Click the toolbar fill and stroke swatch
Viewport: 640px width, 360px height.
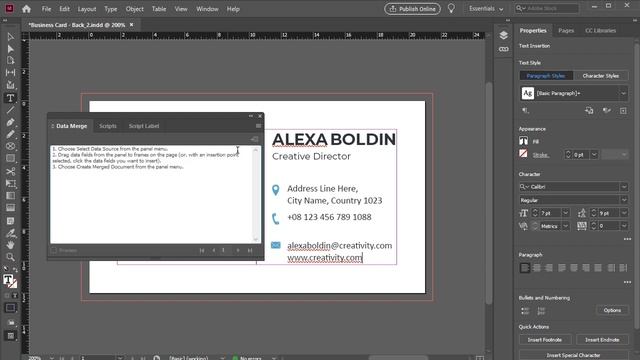[10, 281]
